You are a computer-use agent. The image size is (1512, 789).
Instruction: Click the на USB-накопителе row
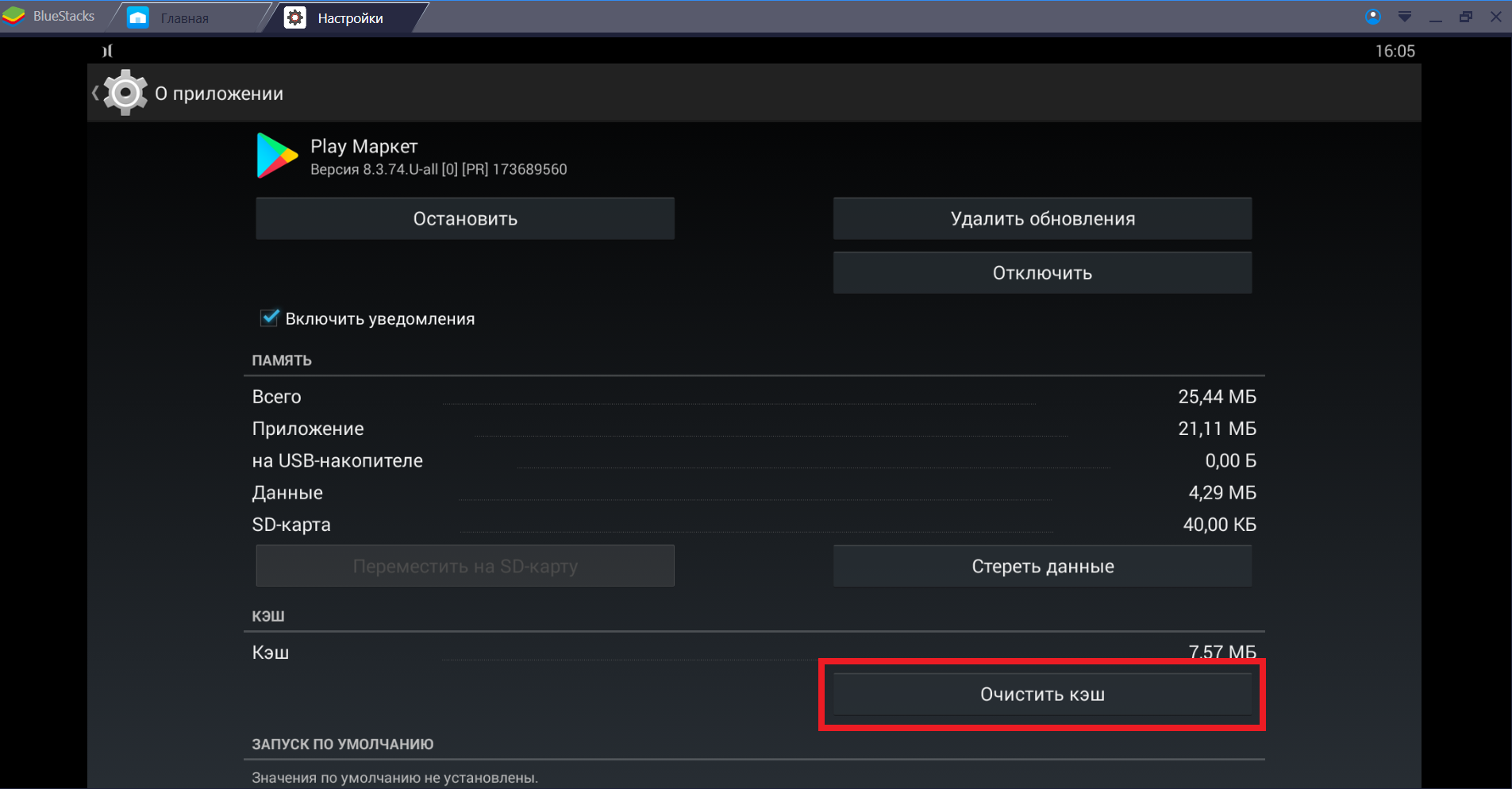click(x=754, y=460)
